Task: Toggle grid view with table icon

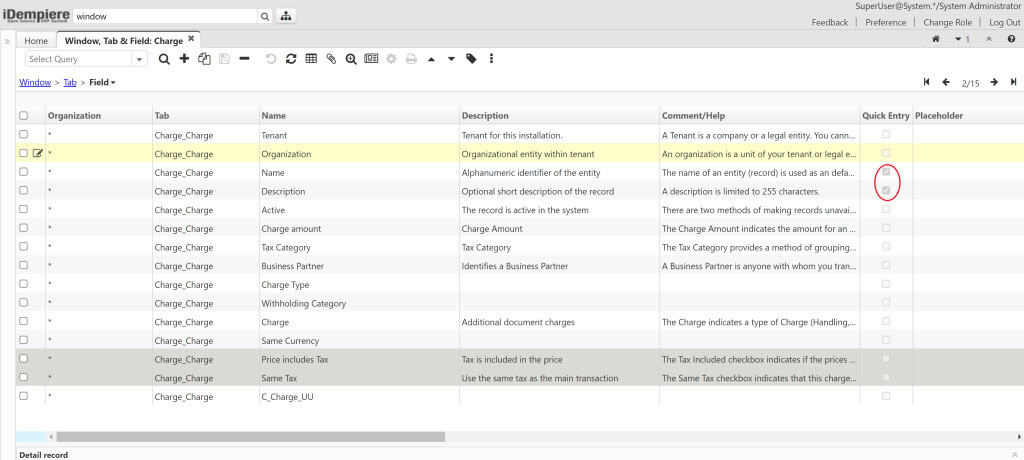Action: 311,59
